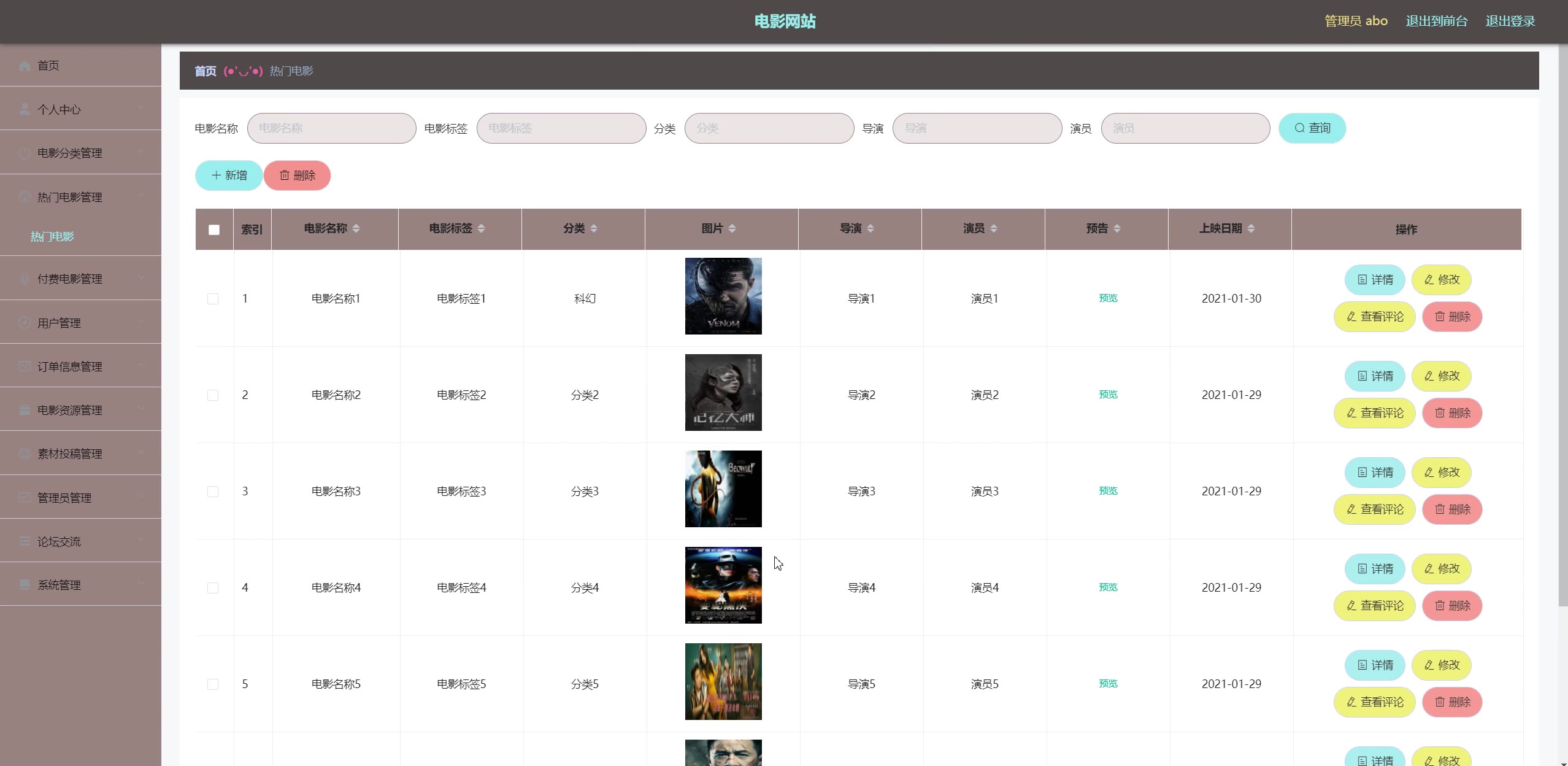This screenshot has width=1568, height=766.
Task: Check the checkbox for row 2
Action: [x=213, y=395]
